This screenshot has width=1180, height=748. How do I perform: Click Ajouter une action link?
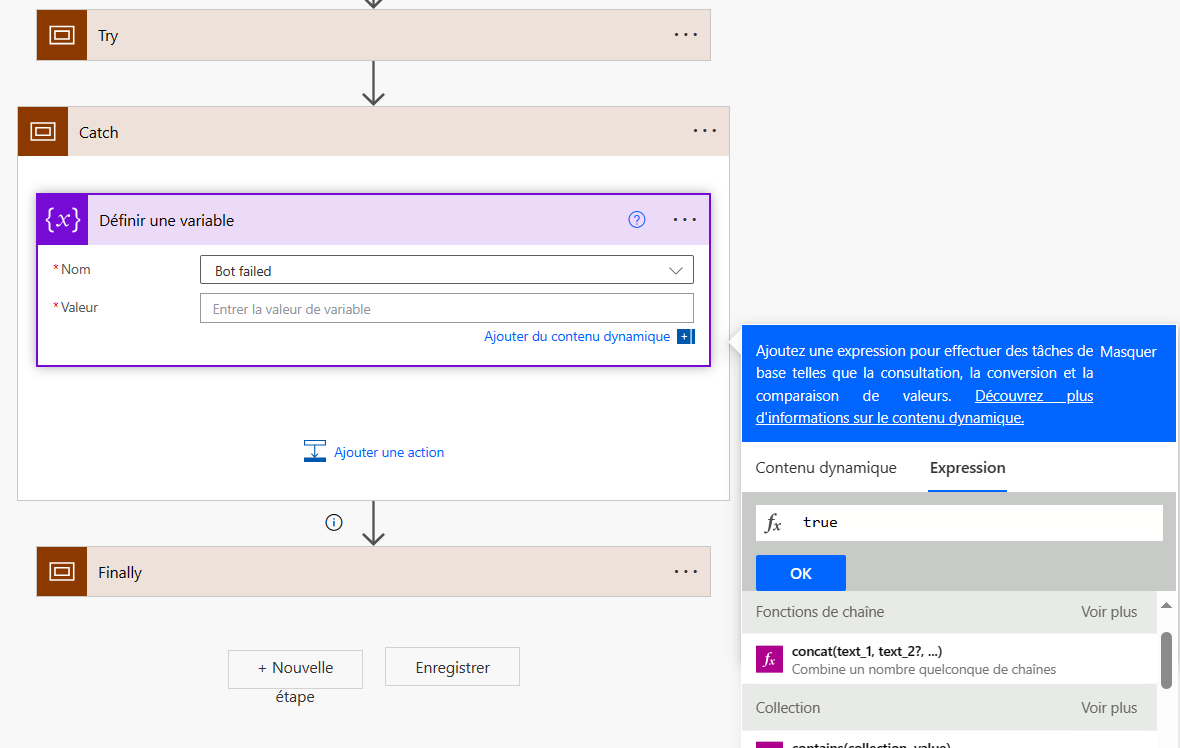click(389, 452)
